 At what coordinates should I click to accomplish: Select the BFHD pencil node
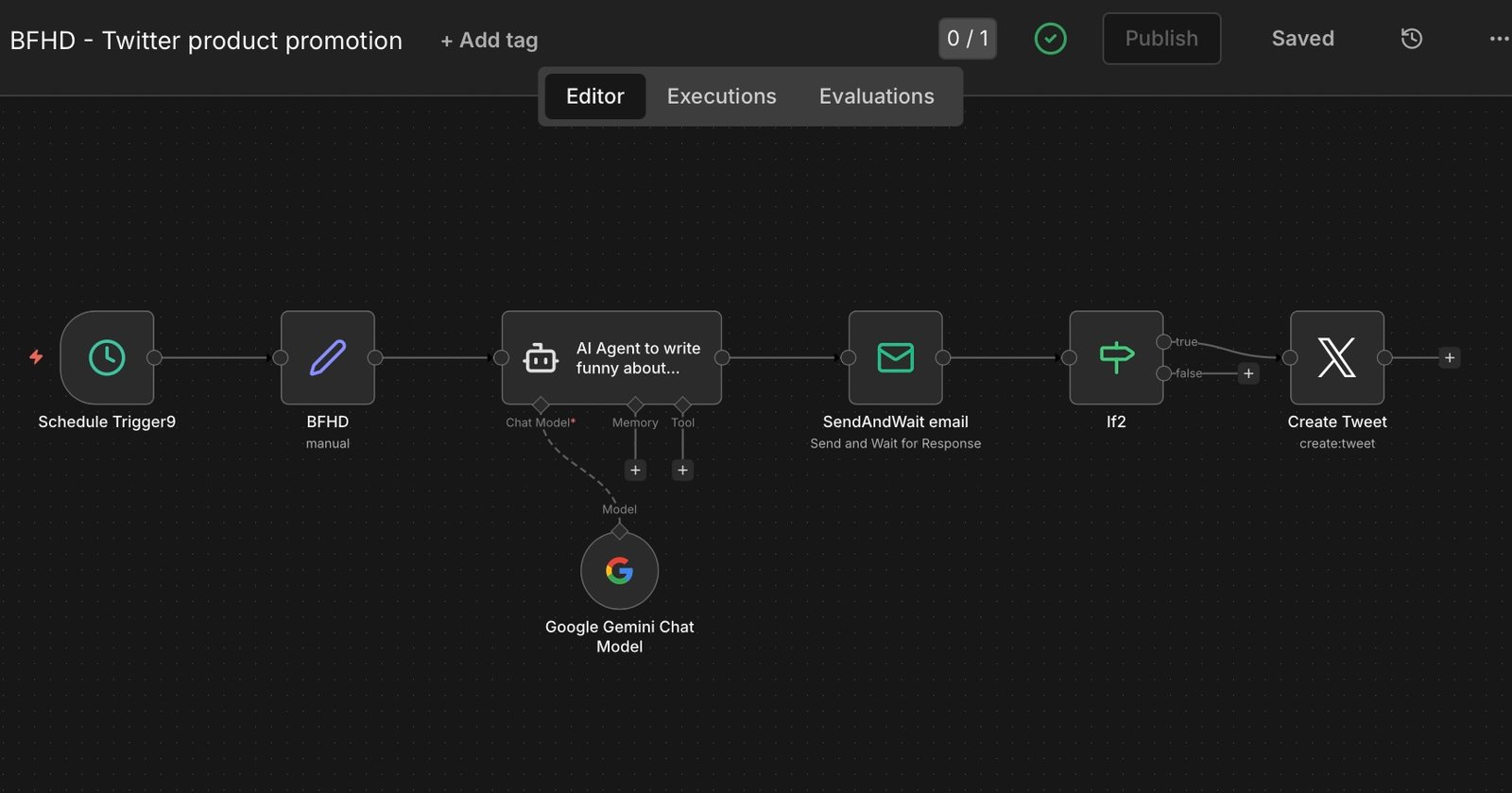point(327,357)
